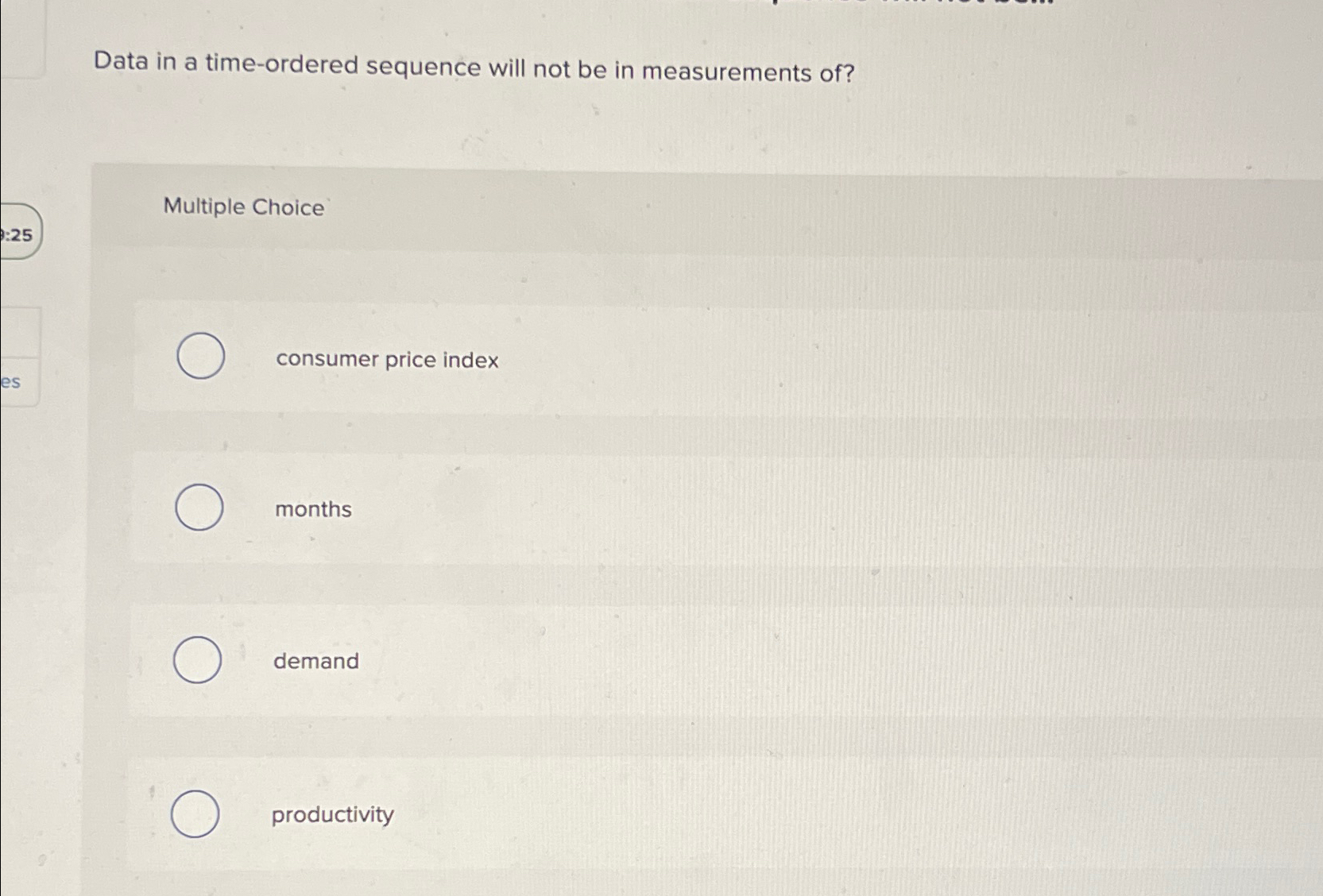
Task: Click the answer text "productivity"
Action: (x=331, y=814)
